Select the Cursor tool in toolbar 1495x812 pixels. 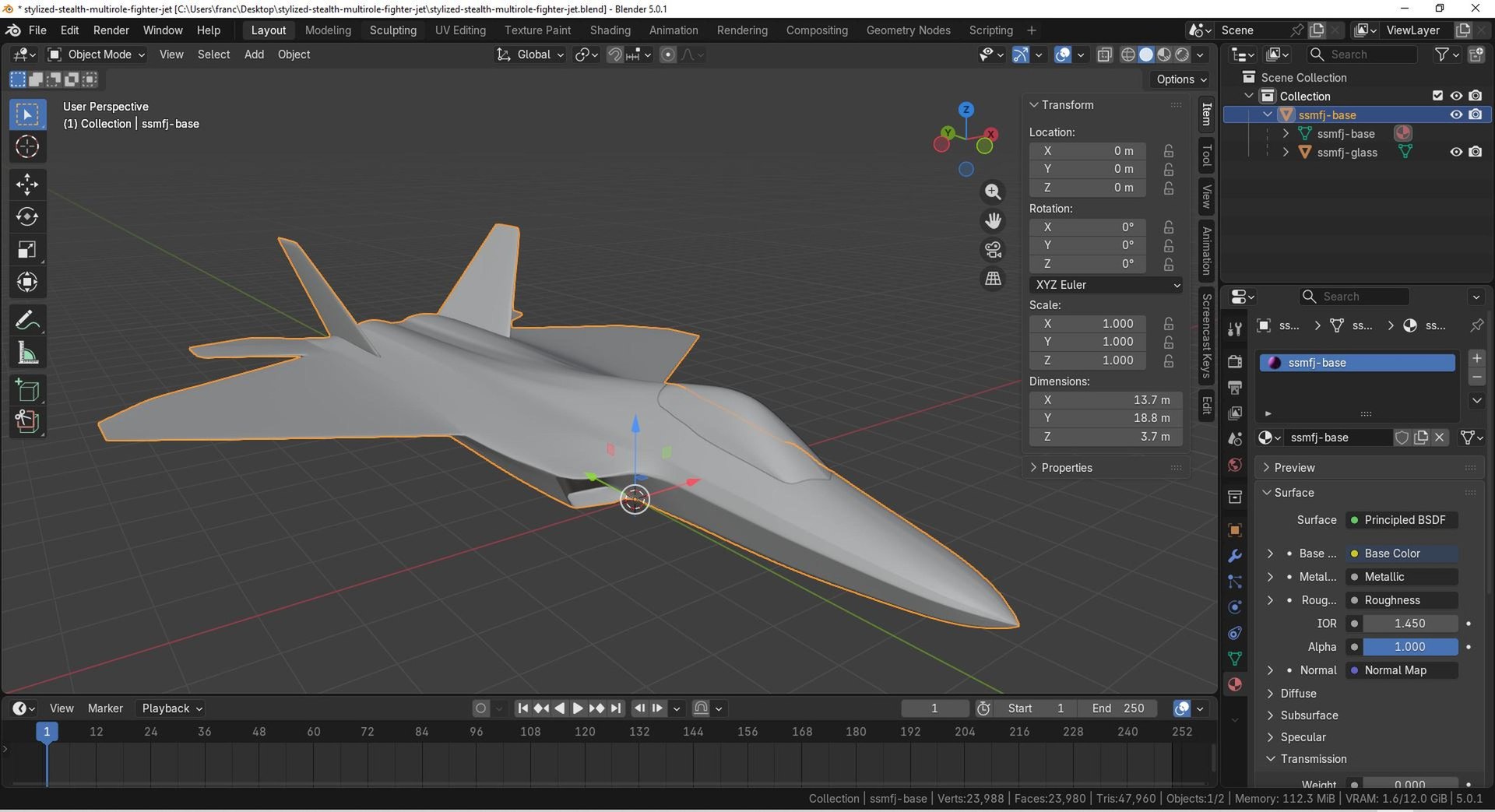click(x=27, y=147)
